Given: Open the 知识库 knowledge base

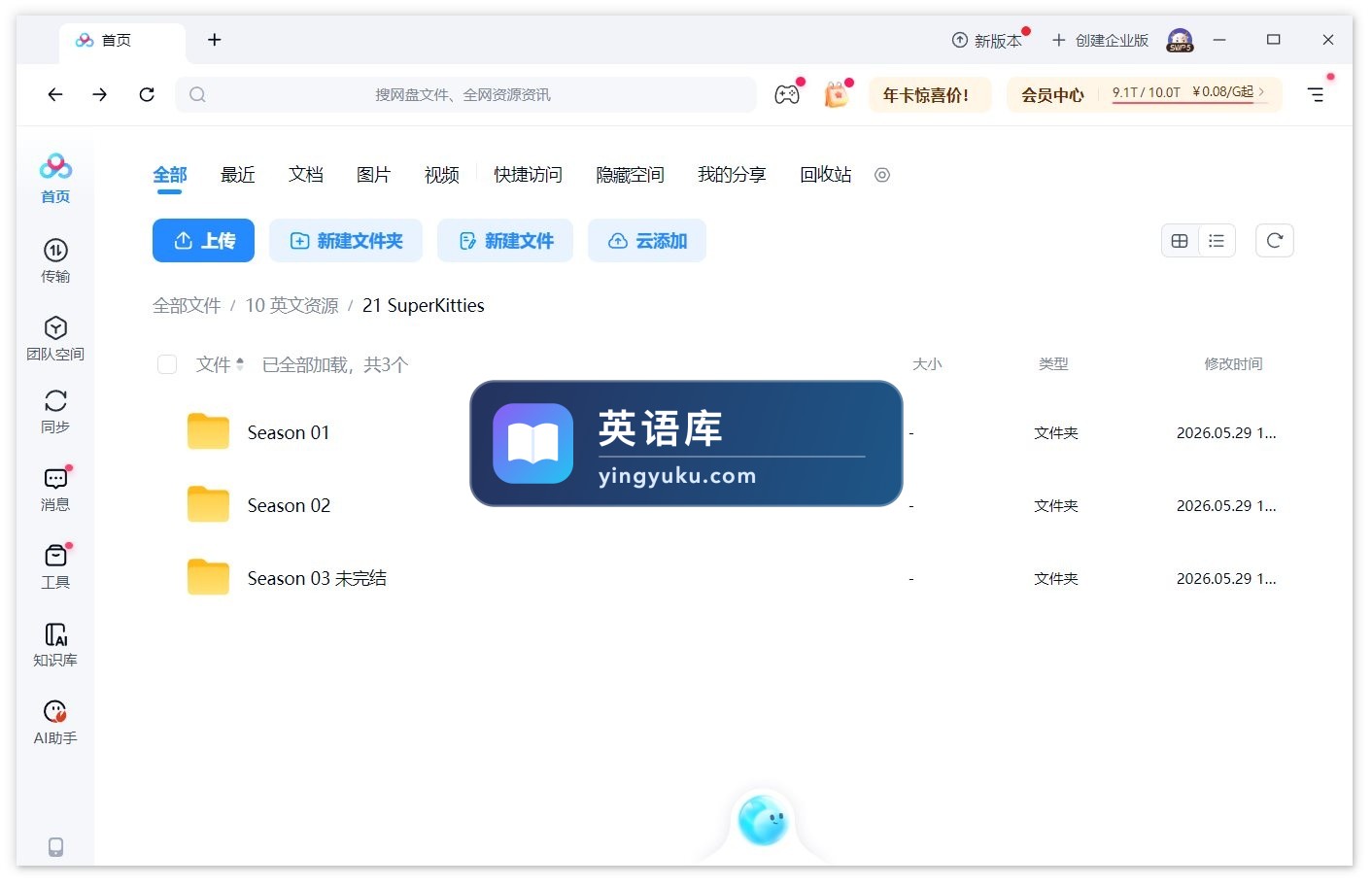Looking at the screenshot, I should 55,644.
